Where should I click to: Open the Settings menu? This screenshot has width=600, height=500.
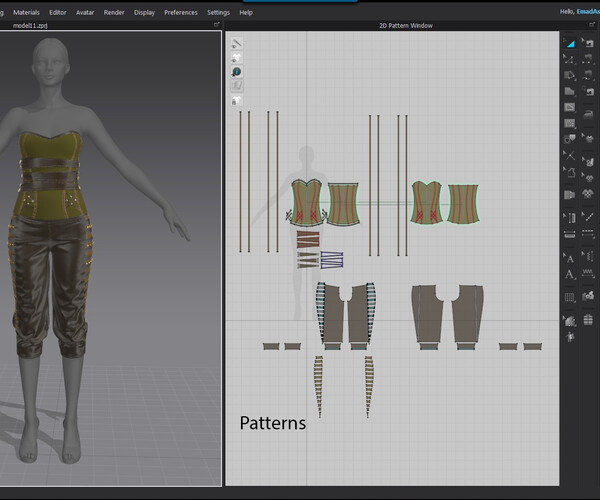pos(218,13)
